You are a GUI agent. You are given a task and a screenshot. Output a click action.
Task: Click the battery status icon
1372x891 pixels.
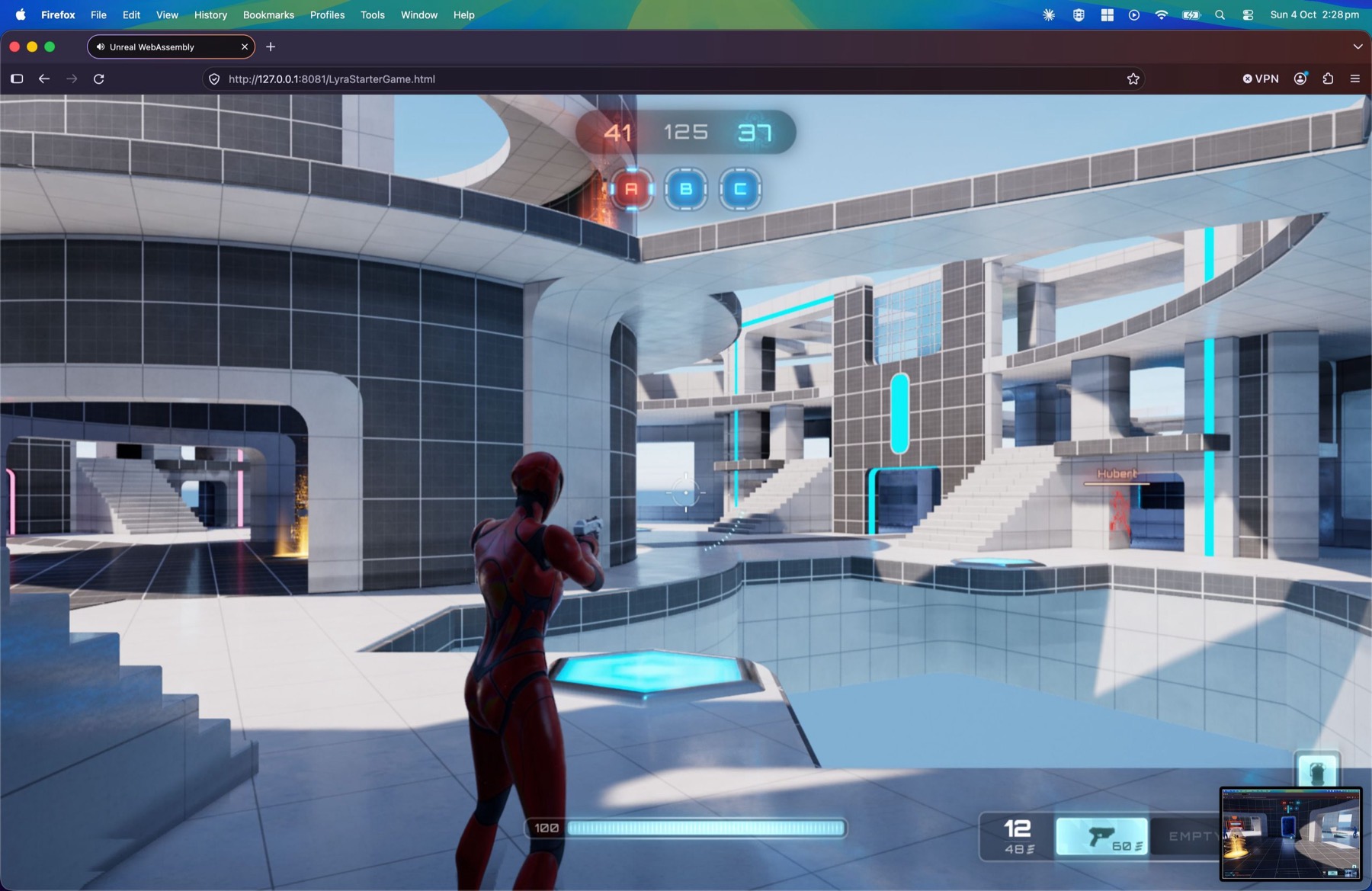pos(1191,14)
